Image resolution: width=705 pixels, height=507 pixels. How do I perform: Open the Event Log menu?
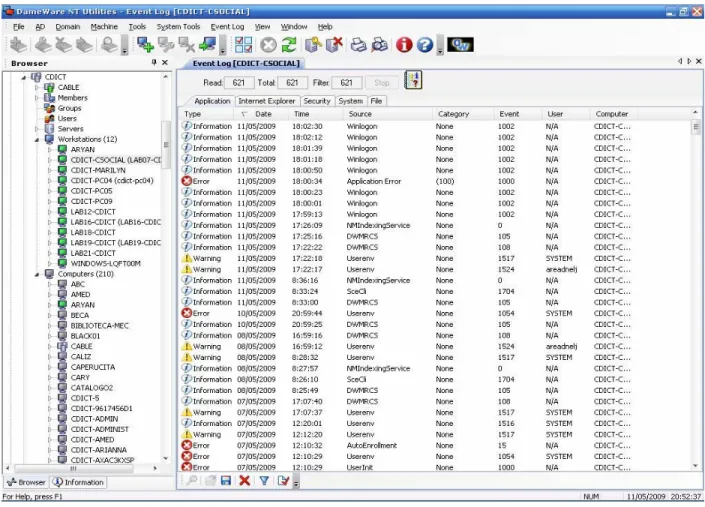click(228, 27)
